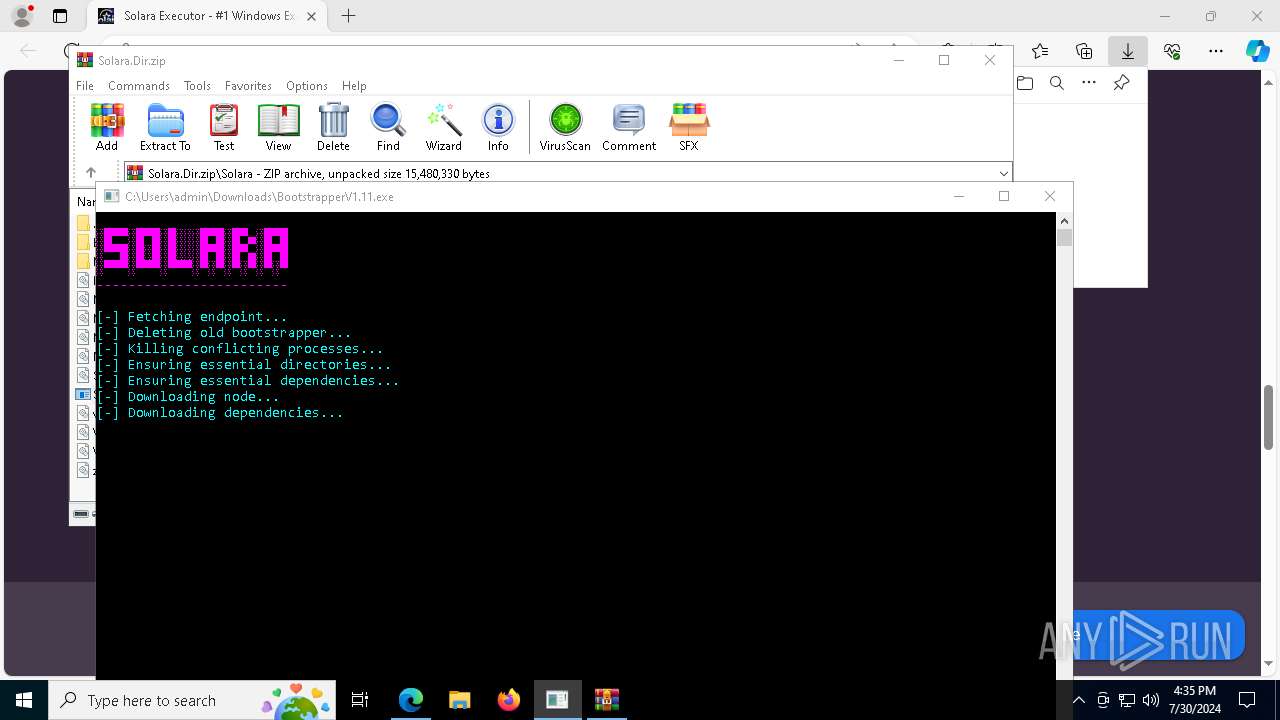Expand the archive path dropdown
Image resolution: width=1280 pixels, height=720 pixels.
(x=1003, y=173)
